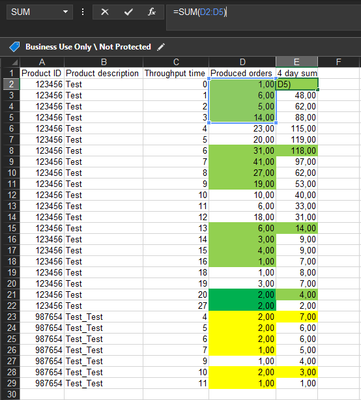This screenshot has width=361, height=400.
Task: Select cell E3 with value 48,00
Action: click(297, 95)
